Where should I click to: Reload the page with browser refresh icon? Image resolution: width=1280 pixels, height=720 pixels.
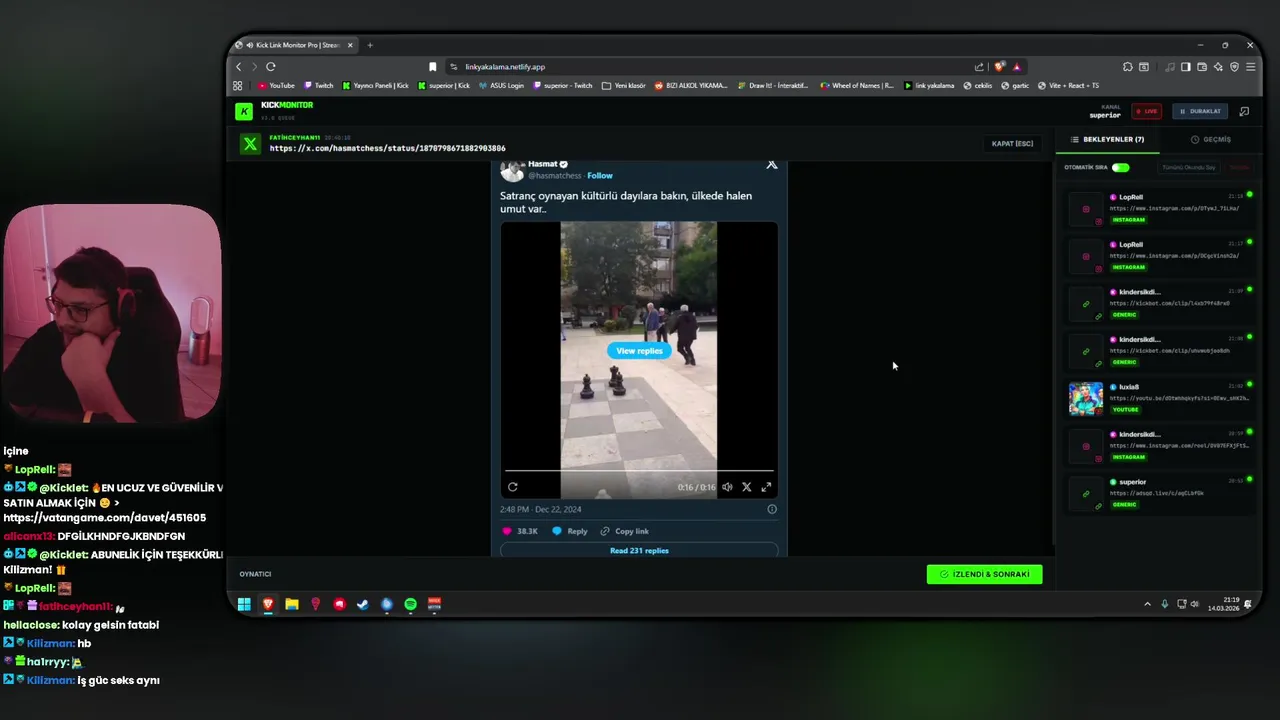tap(271, 67)
